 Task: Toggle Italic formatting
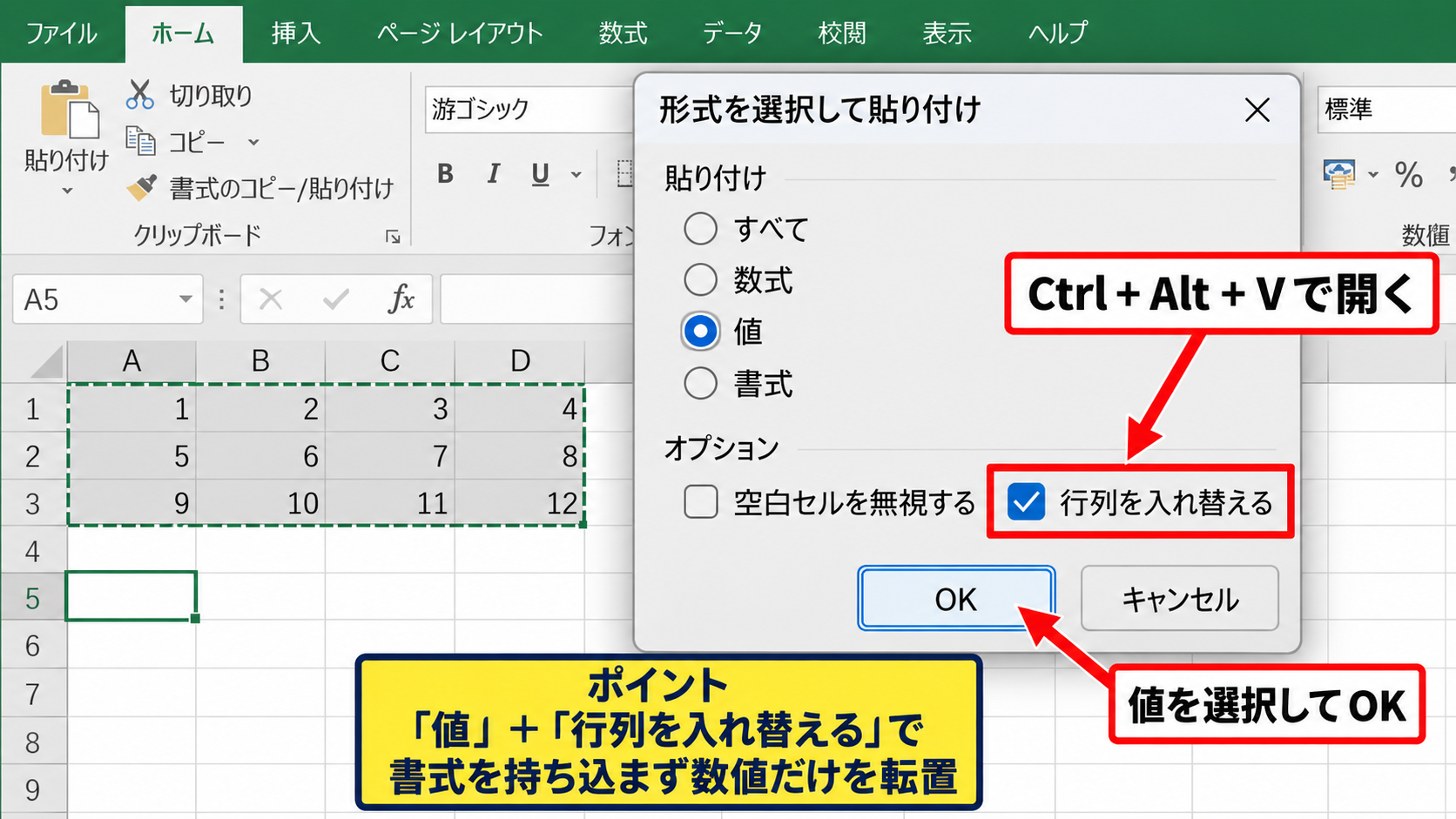tap(493, 173)
